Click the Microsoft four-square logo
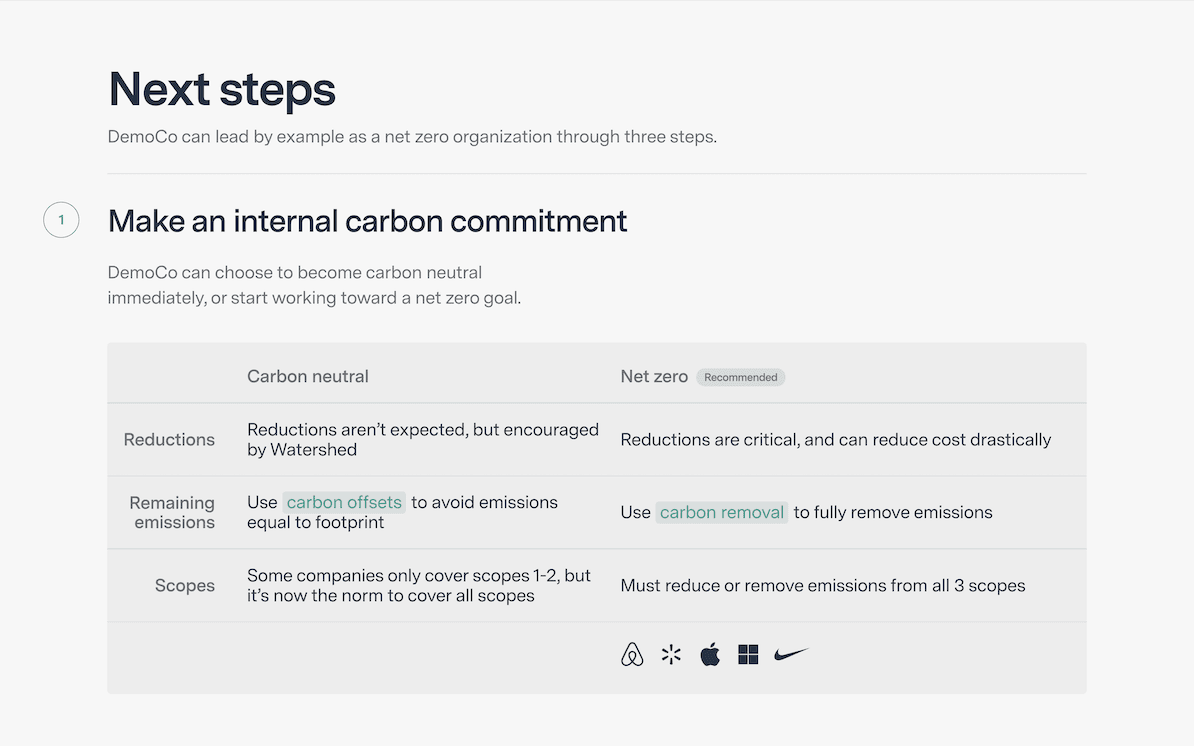This screenshot has height=746, width=1194. (748, 655)
